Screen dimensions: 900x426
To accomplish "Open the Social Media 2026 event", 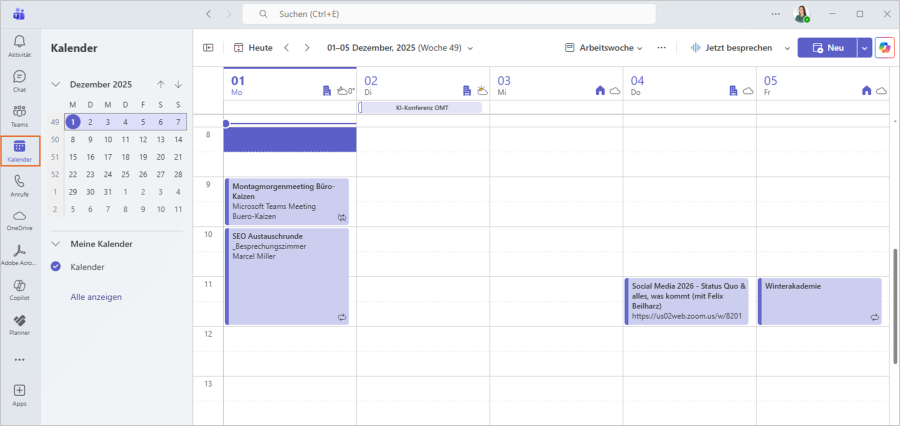I will [686, 301].
